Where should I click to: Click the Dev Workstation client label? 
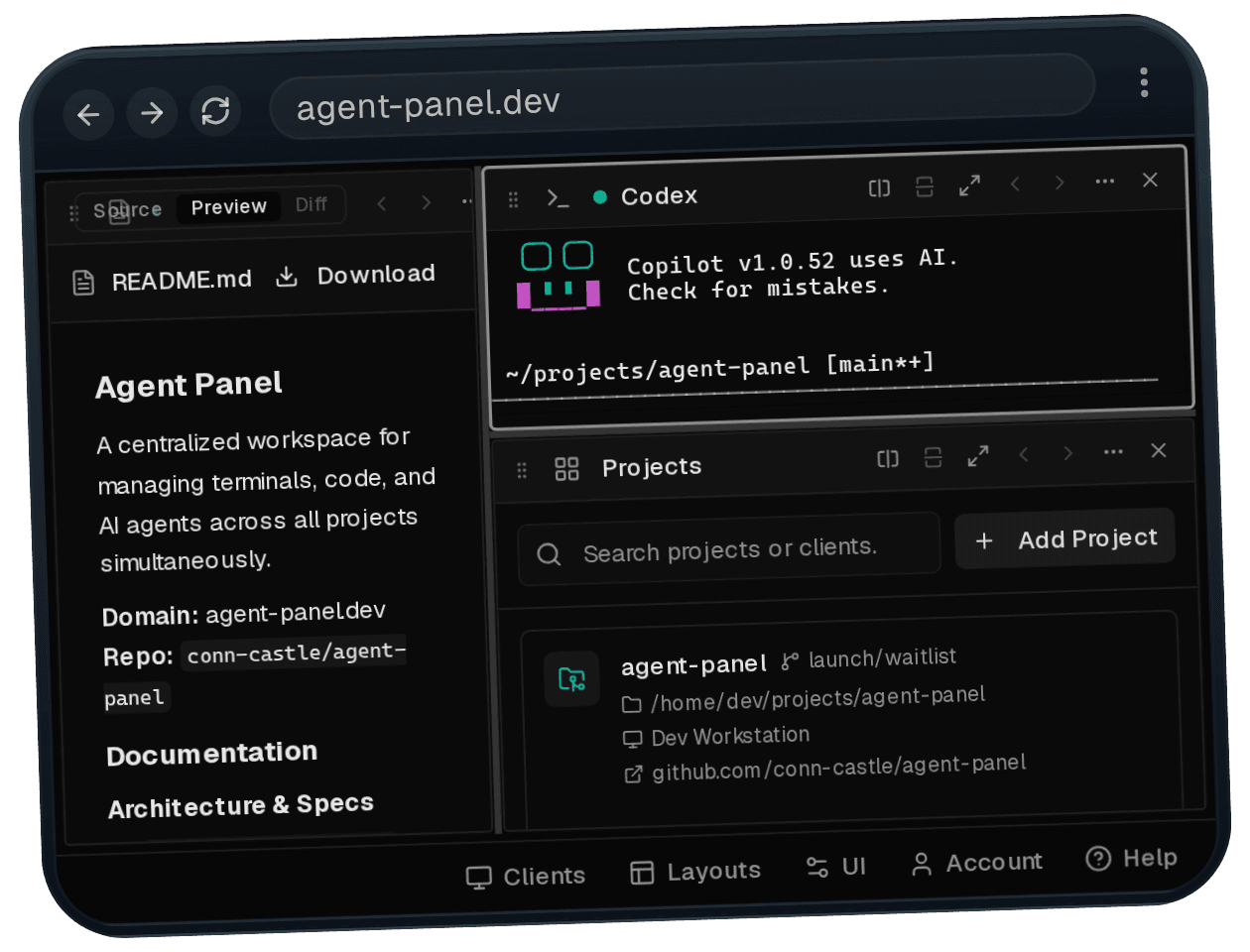[x=730, y=737]
